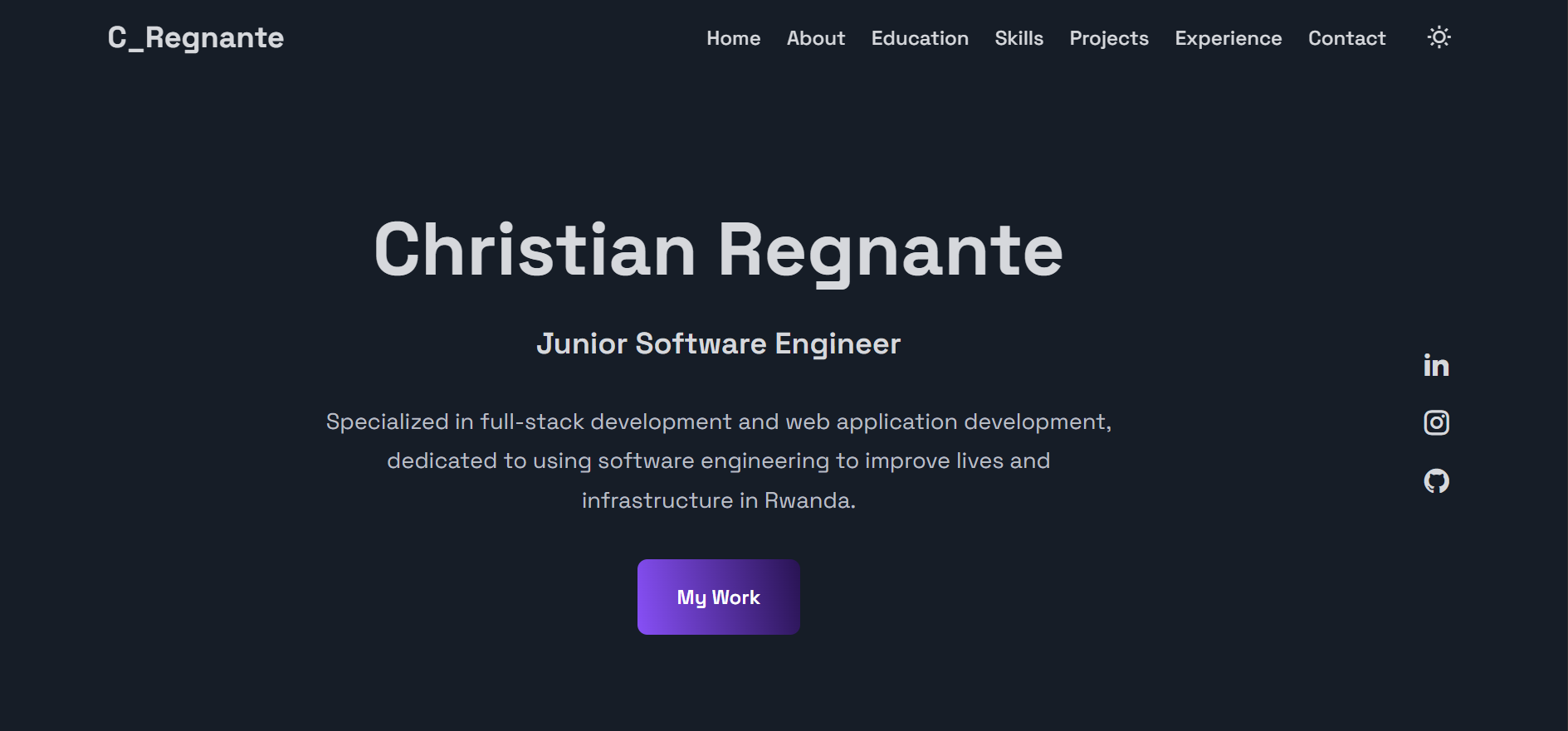Click the Junior Software Engineer subtitle
The height and width of the screenshot is (731, 1568).
coord(718,344)
